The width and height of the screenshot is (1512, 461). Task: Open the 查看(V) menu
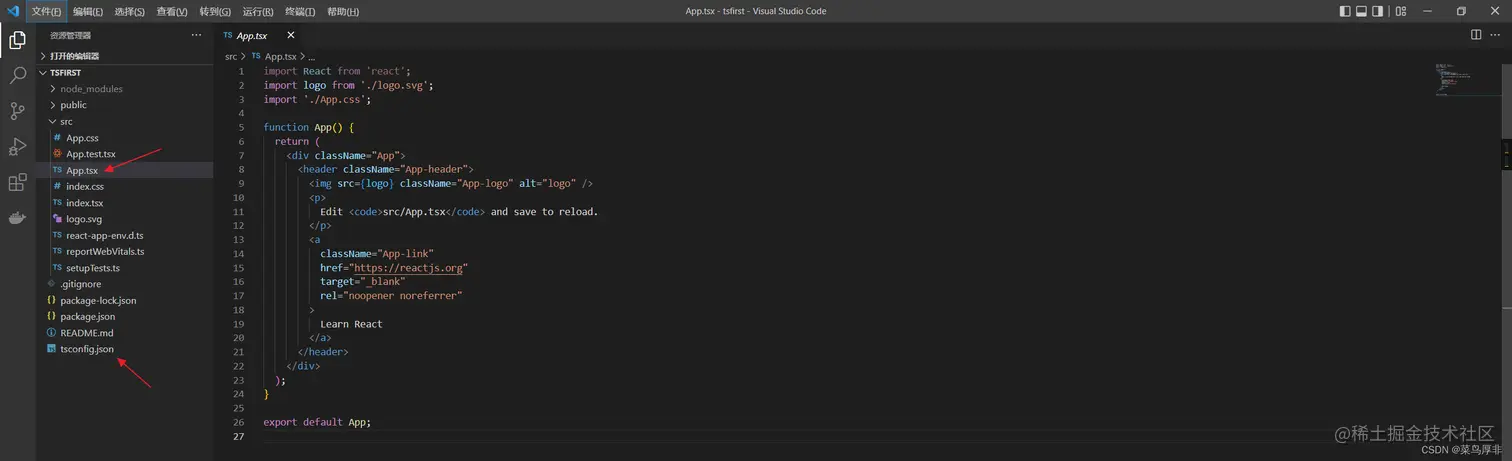[172, 11]
